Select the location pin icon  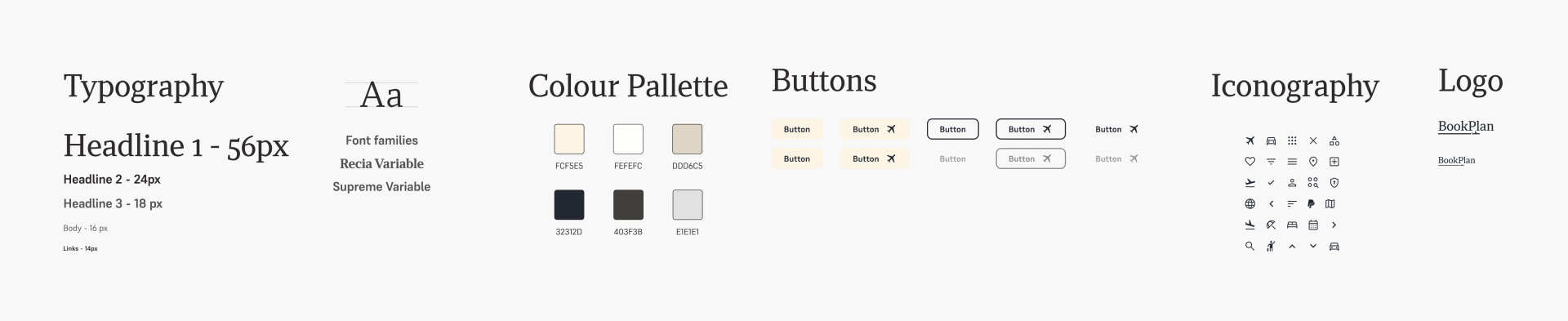tap(1313, 162)
